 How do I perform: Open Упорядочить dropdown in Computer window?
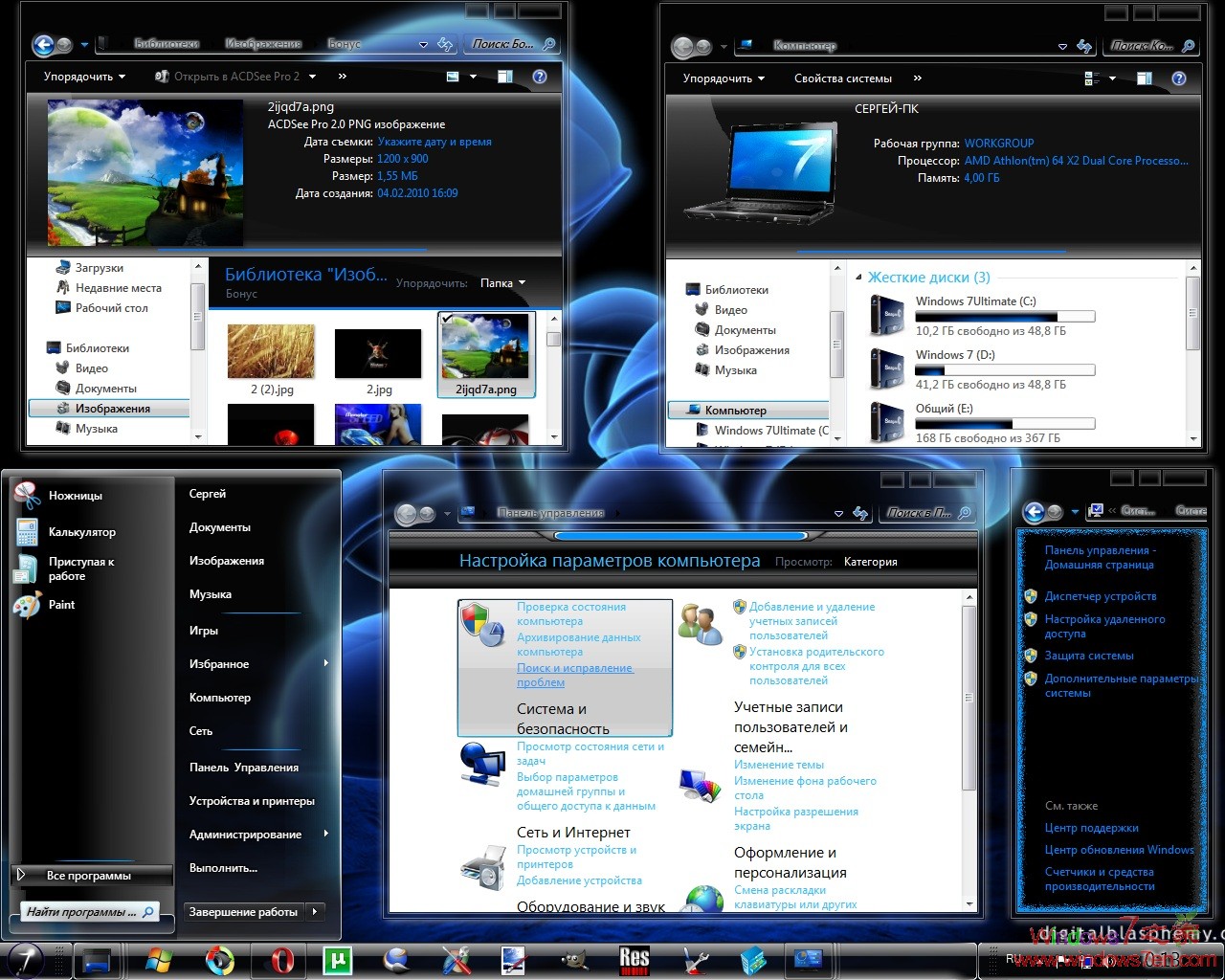pos(724,78)
